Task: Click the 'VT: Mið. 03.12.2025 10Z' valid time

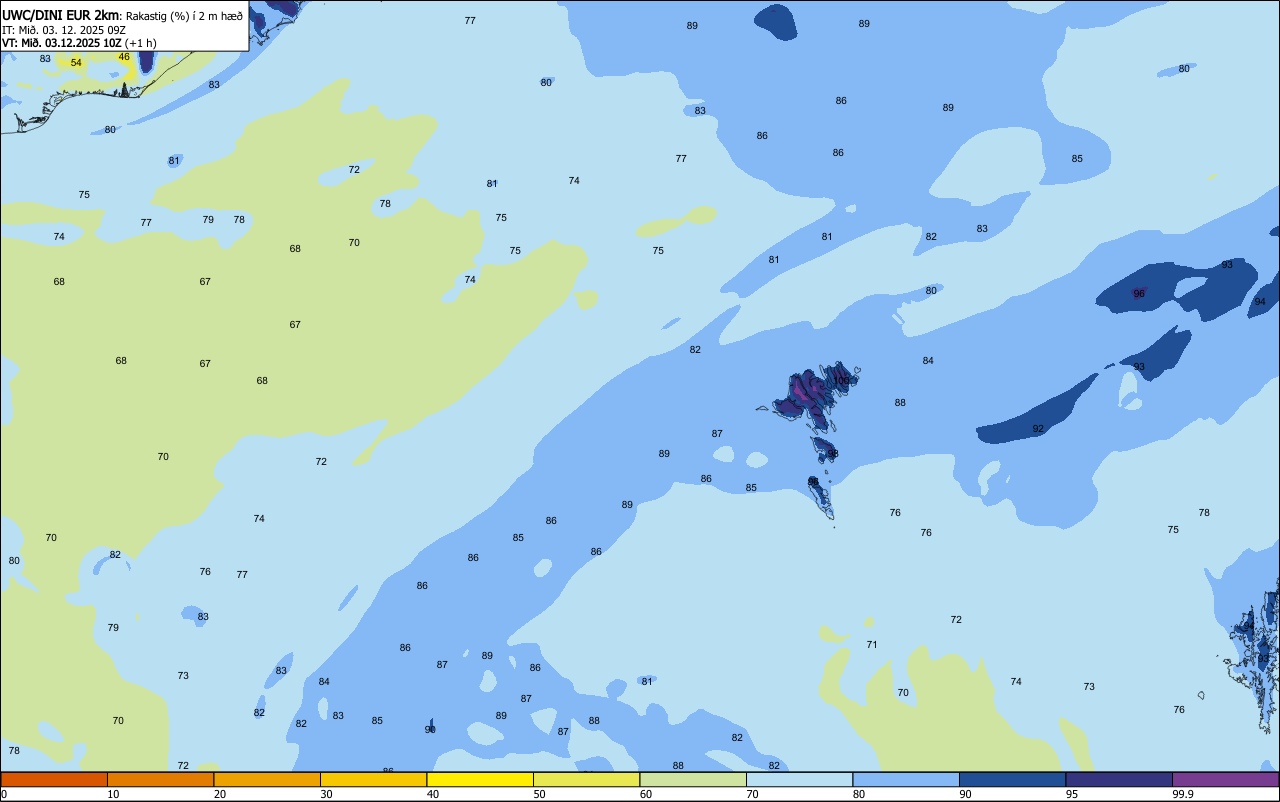Action: pos(62,43)
